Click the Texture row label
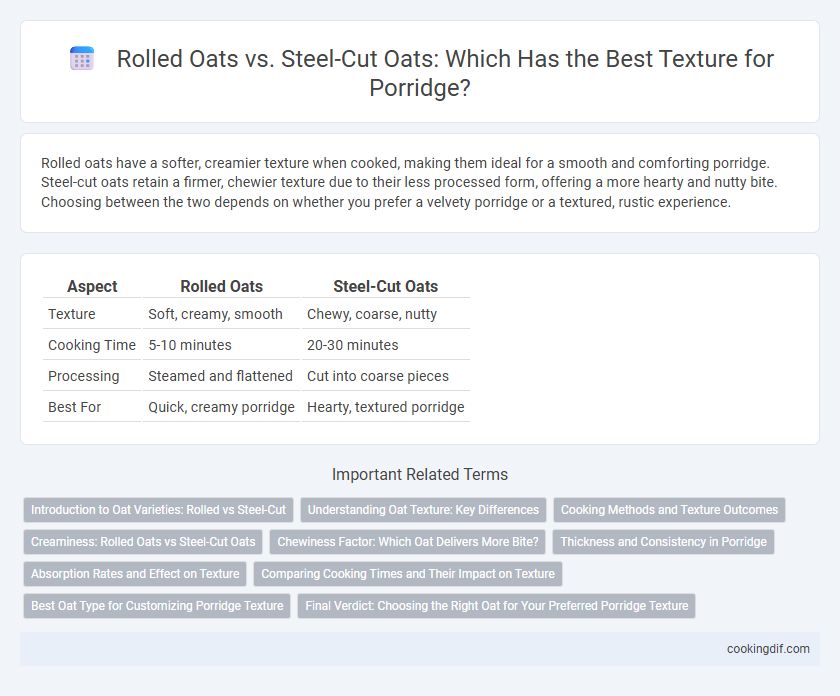840x696 pixels. [x=72, y=314]
